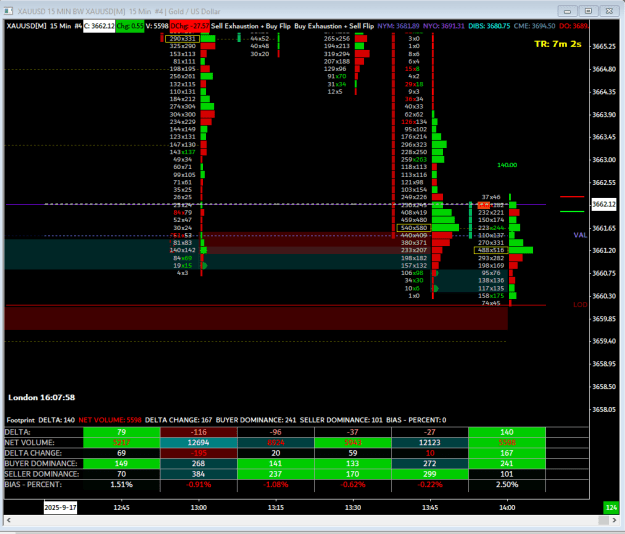
Task: Click the London 16:07:58 clock text
Action: pyautogui.click(x=41, y=397)
